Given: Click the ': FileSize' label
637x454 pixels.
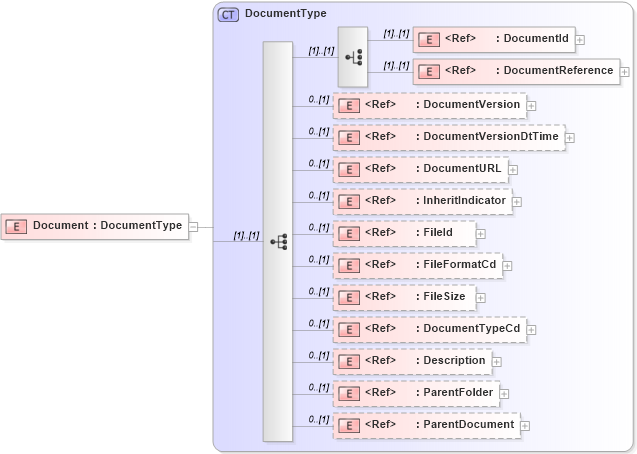Looking at the screenshot, I should click(440, 296).
